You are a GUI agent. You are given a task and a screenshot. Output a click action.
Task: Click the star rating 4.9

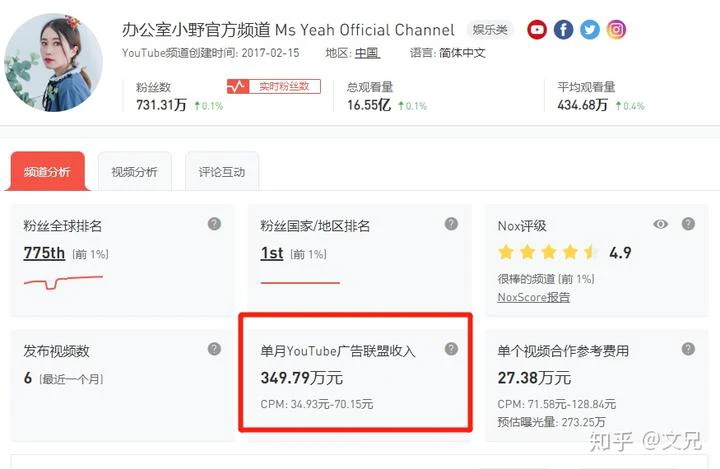point(565,252)
